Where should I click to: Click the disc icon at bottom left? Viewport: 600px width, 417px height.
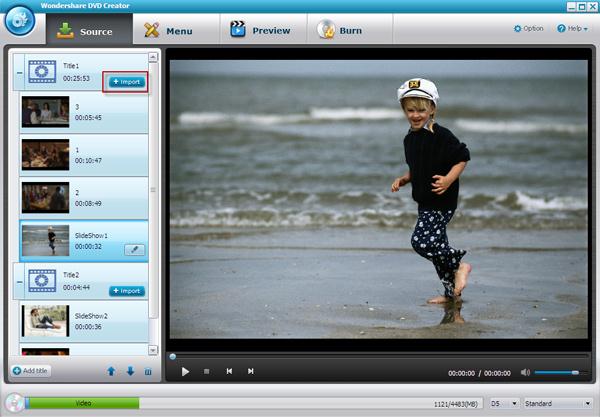click(15, 403)
